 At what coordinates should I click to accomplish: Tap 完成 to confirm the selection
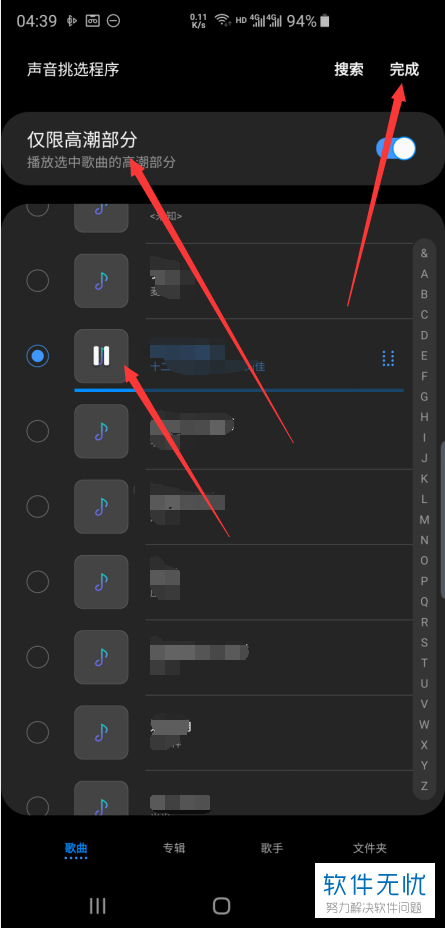[x=404, y=69]
